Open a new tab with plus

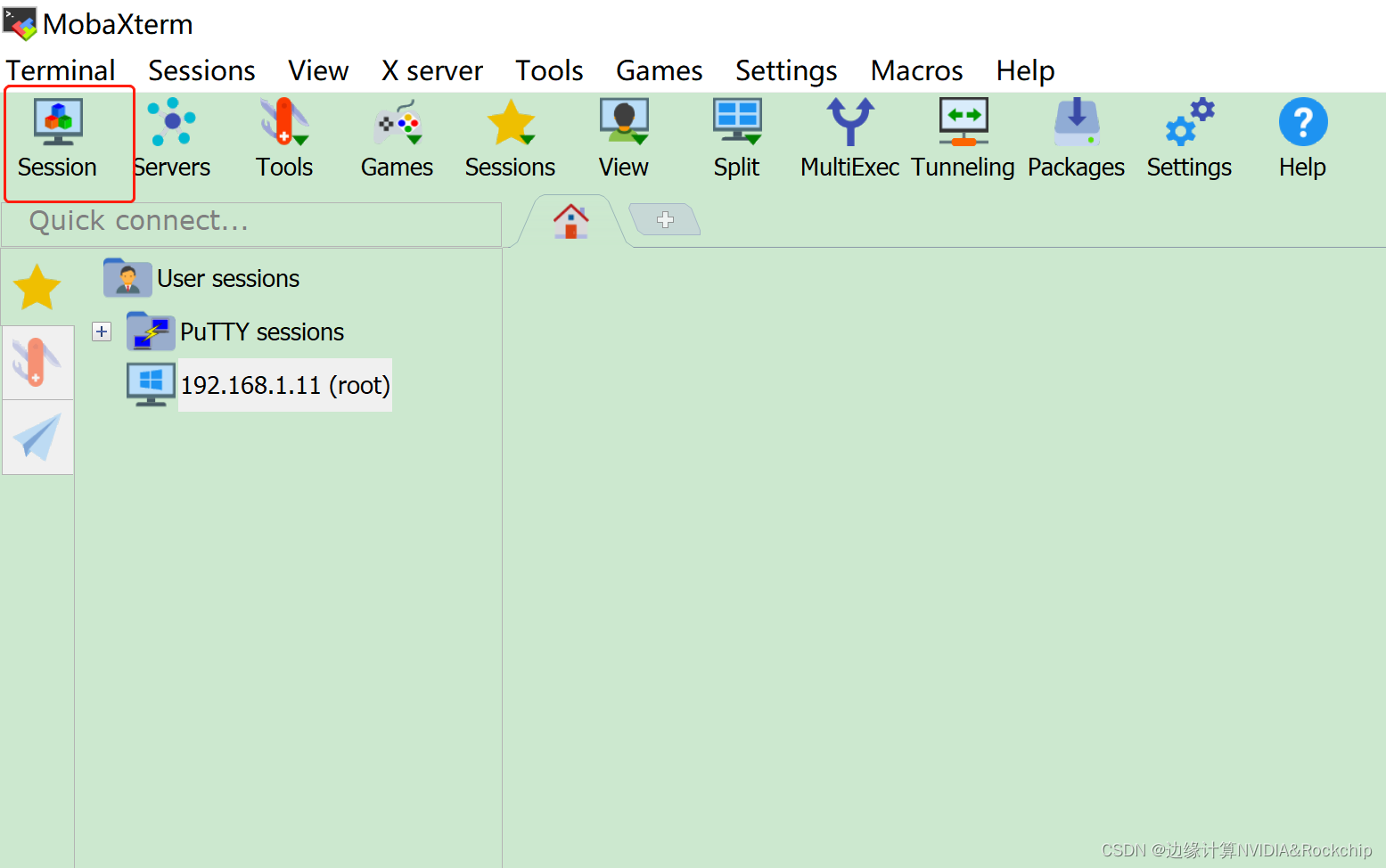click(665, 219)
